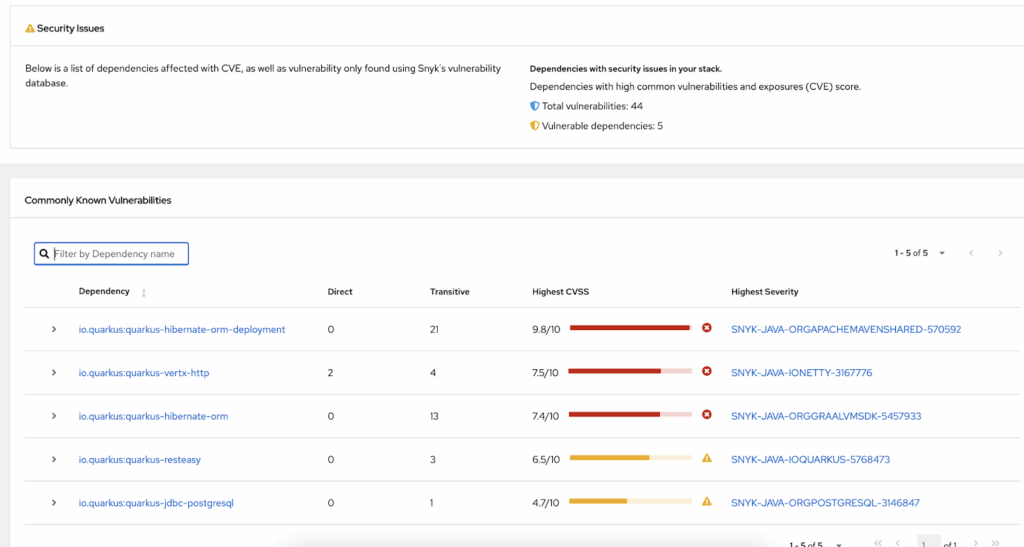Click warning triangle icon for quarkus-jdbc-postgresql row

(x=707, y=501)
